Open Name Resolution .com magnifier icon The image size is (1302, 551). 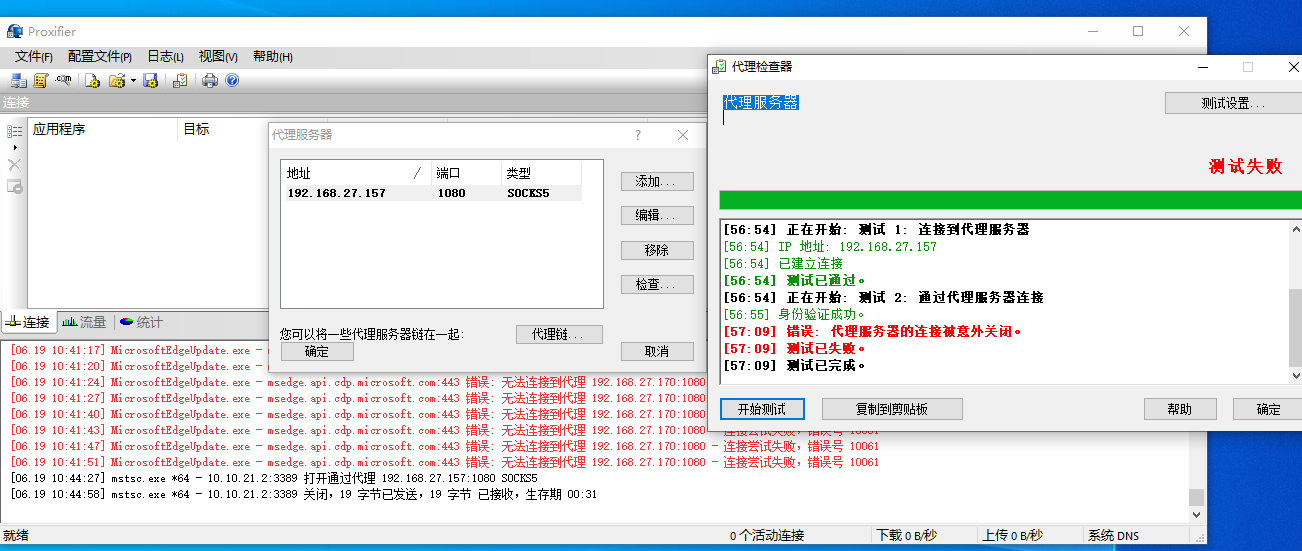63,80
